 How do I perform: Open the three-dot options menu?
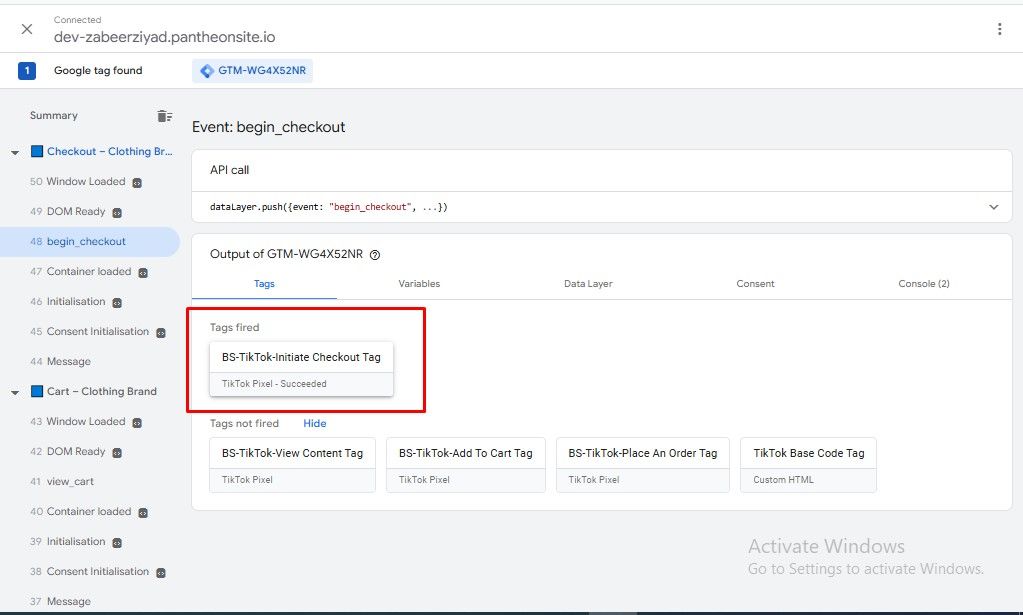(999, 29)
